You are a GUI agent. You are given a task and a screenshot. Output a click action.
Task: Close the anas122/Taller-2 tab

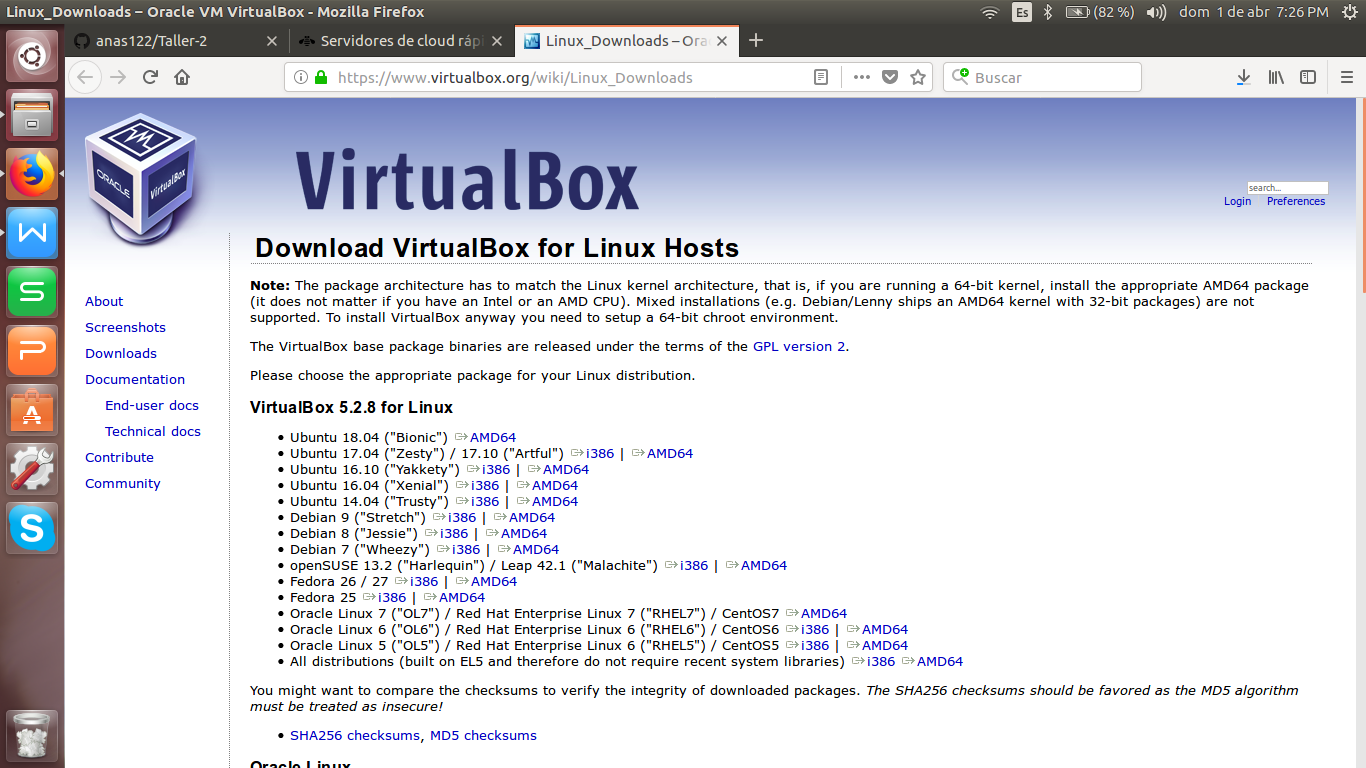pyautogui.click(x=272, y=41)
